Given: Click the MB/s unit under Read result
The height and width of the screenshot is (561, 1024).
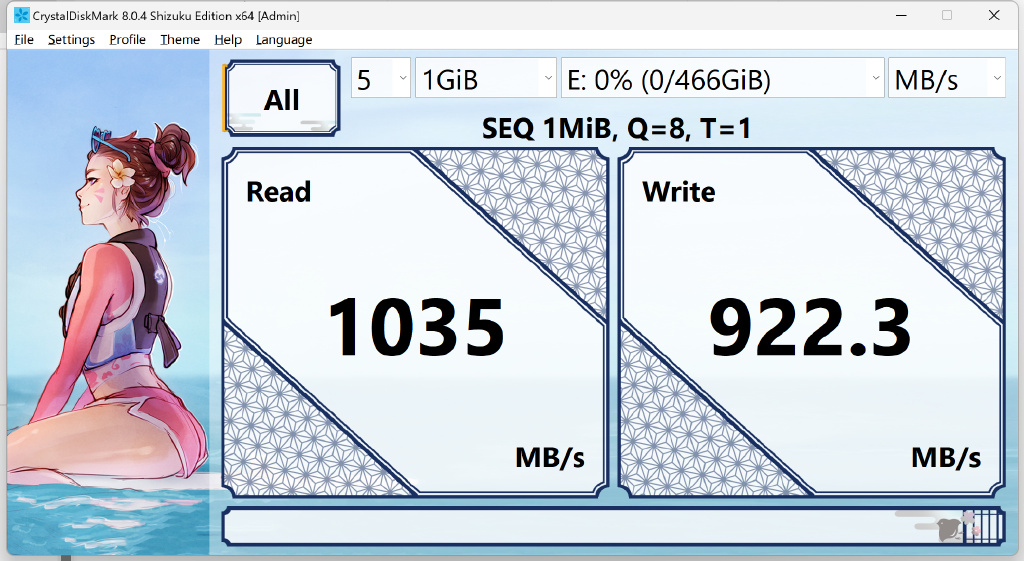Looking at the screenshot, I should [550, 458].
